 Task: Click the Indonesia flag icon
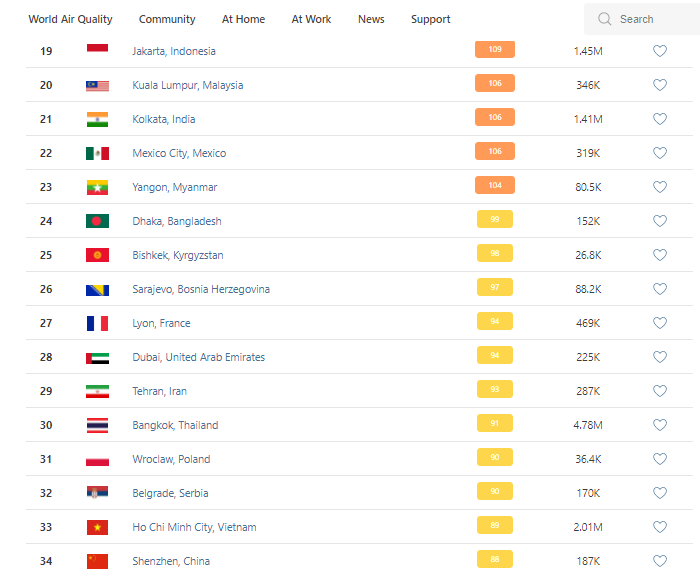97,50
